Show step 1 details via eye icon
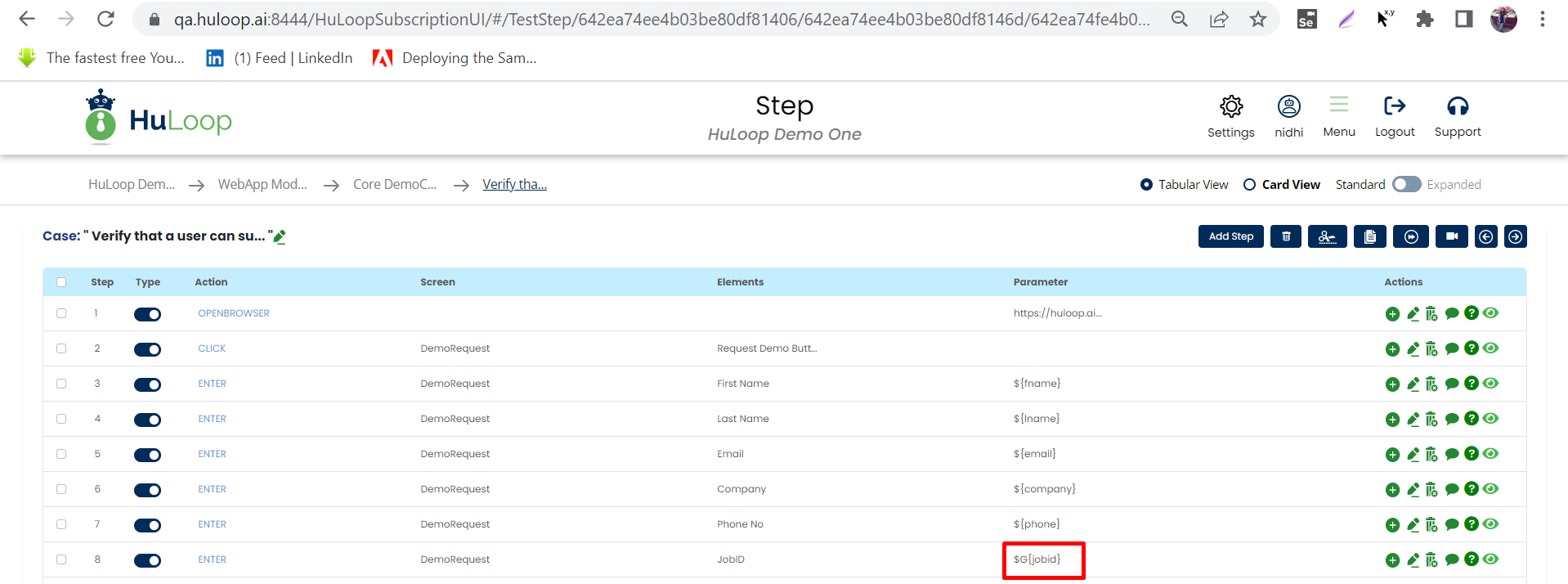The height and width of the screenshot is (584, 1568). [x=1490, y=313]
